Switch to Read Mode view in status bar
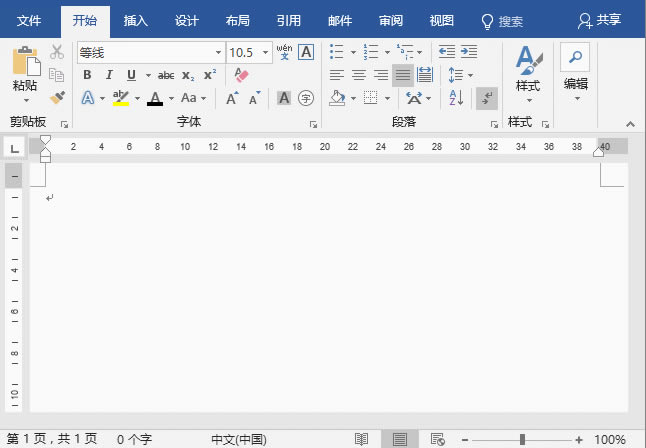 (x=361, y=439)
